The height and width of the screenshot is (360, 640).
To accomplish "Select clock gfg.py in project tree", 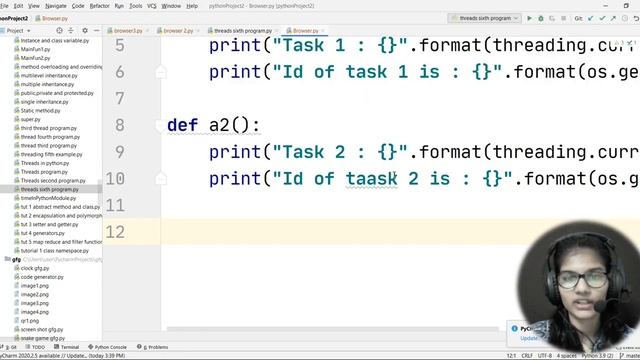I will [35, 268].
